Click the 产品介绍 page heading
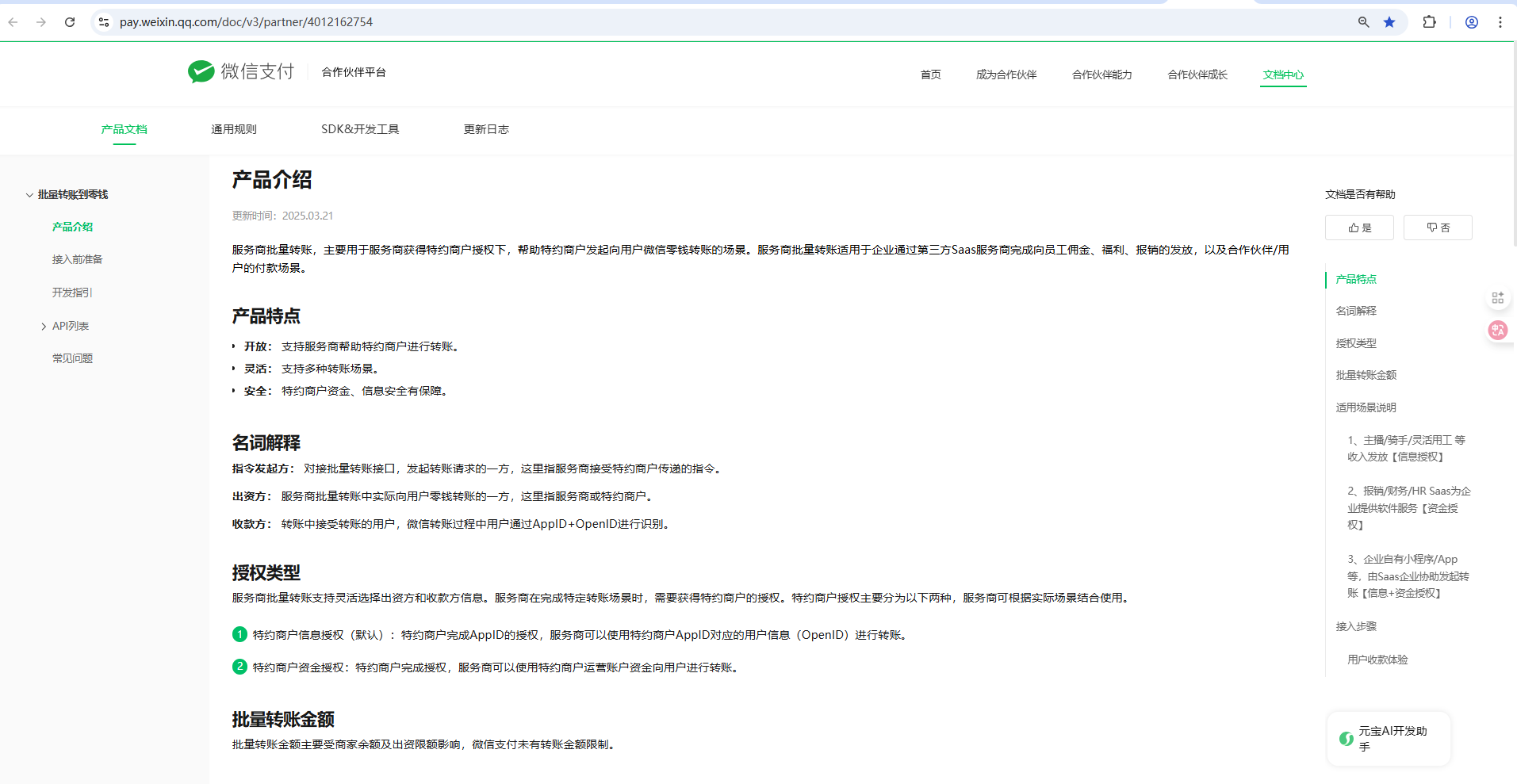1517x784 pixels. (x=272, y=180)
